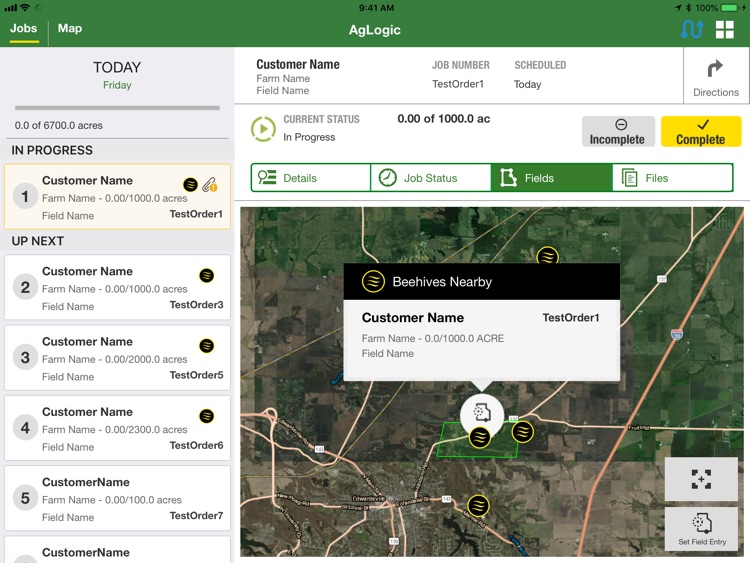The height and width of the screenshot is (563, 750).
Task: Click the TestOrder6 order label
Action: (197, 445)
